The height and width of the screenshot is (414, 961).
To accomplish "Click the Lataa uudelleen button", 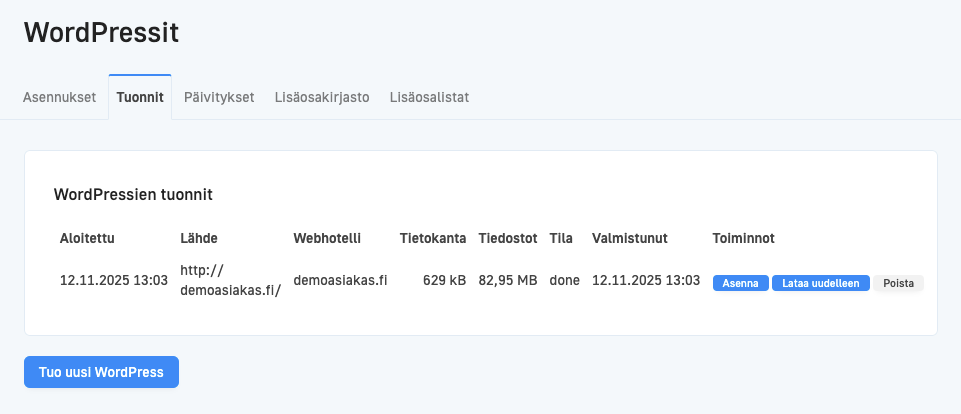I will pos(821,283).
